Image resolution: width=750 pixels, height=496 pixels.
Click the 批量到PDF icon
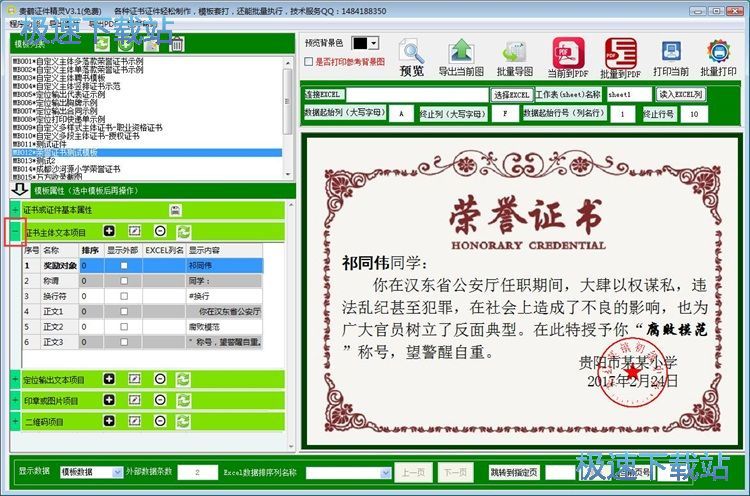click(620, 53)
